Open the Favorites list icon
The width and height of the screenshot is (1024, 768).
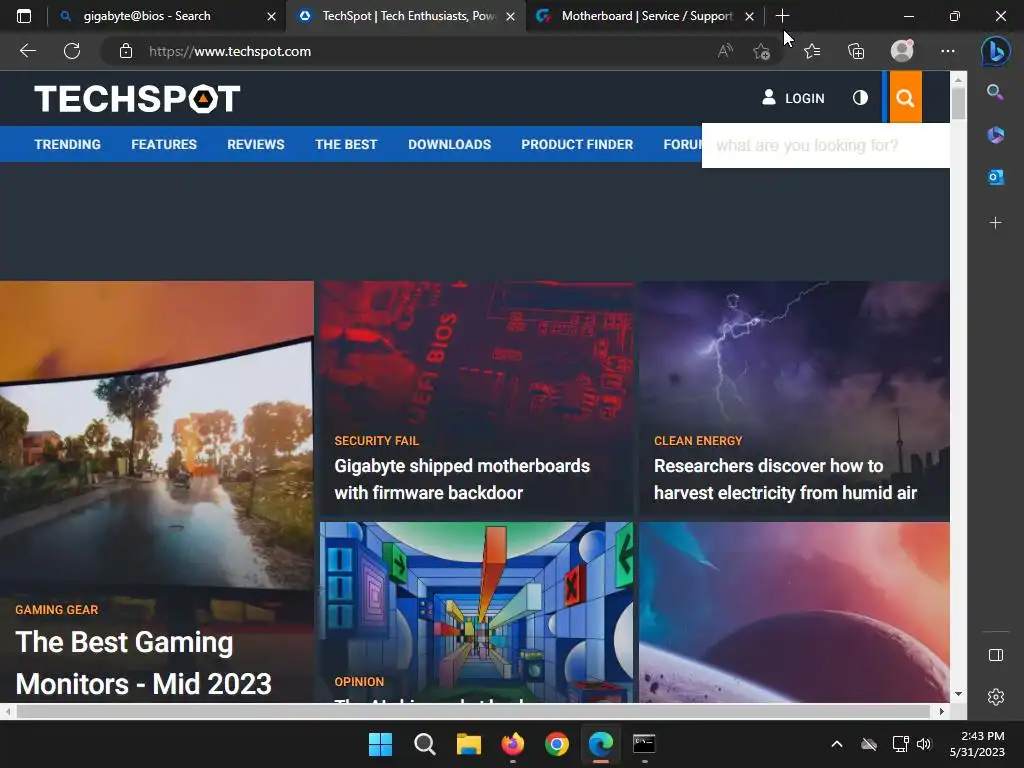[x=812, y=51]
